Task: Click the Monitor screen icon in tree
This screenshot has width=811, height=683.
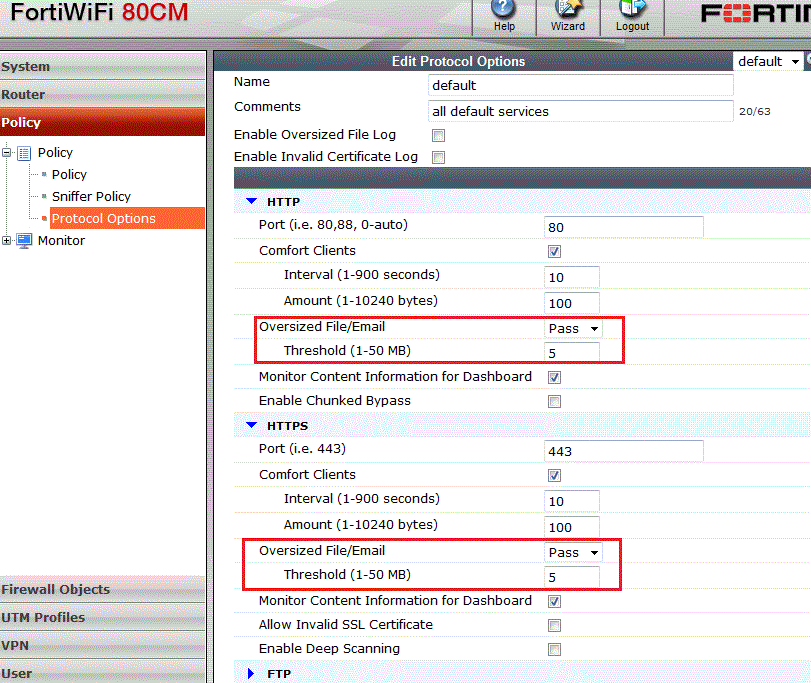Action: click(x=24, y=241)
